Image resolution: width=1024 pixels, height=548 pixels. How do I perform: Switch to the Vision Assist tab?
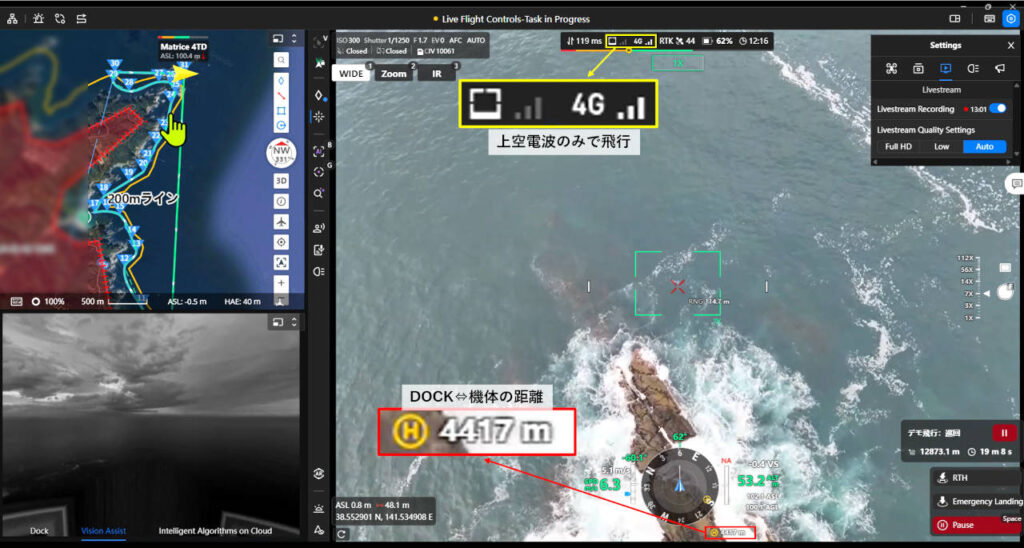103,531
